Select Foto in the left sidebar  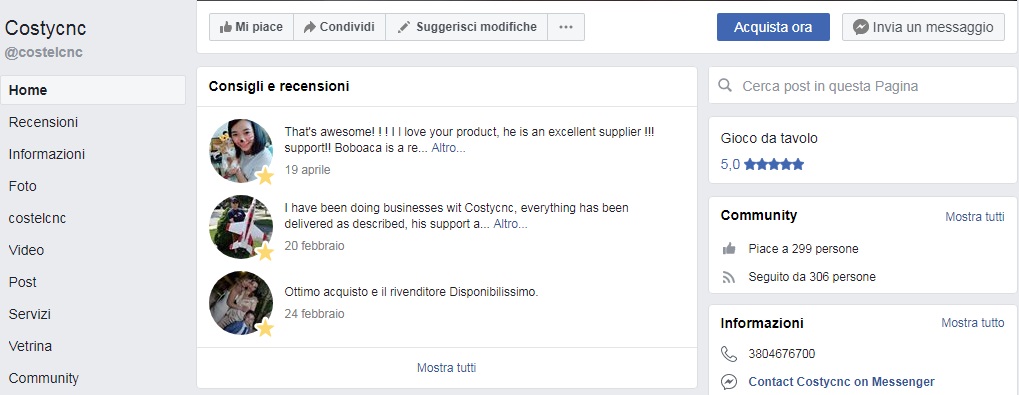23,186
